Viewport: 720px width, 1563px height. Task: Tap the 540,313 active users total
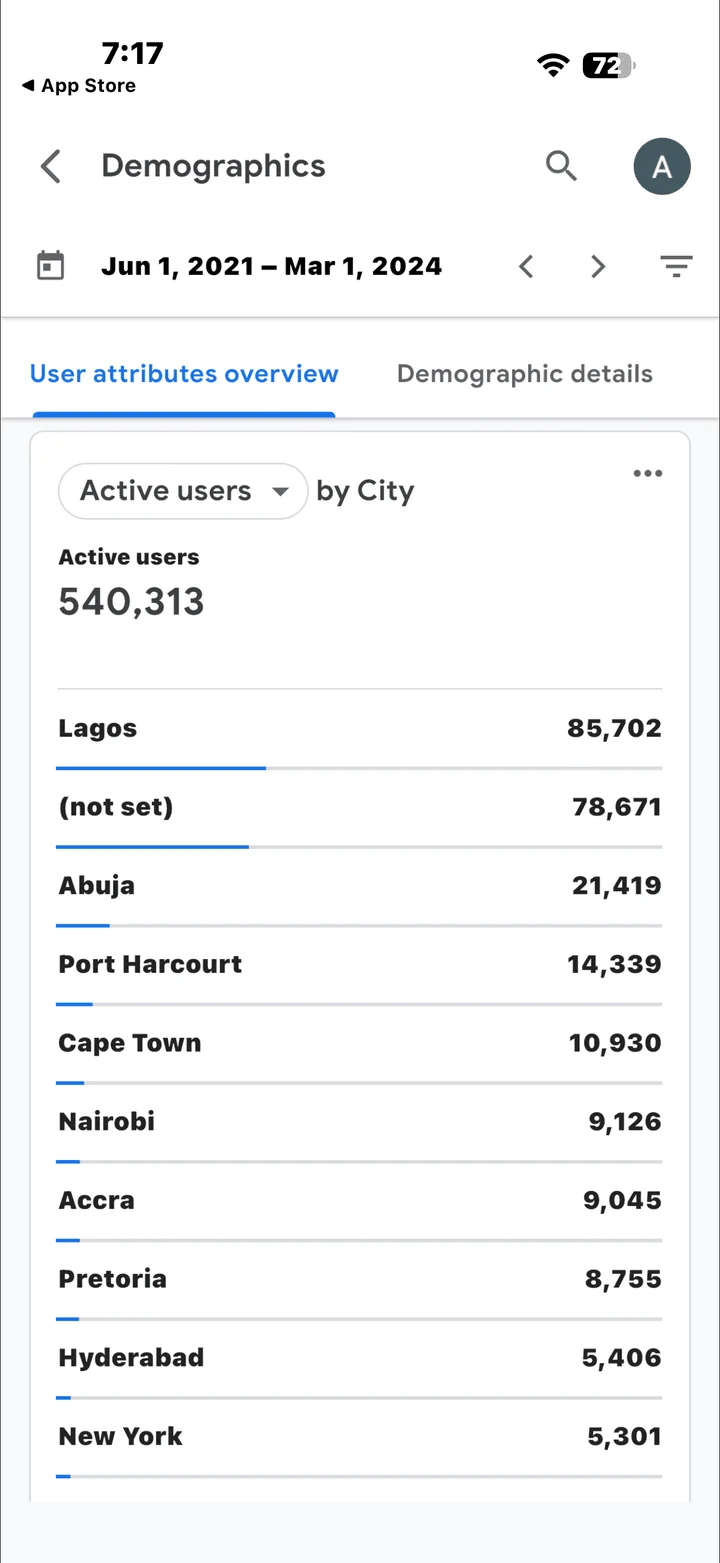coord(131,602)
